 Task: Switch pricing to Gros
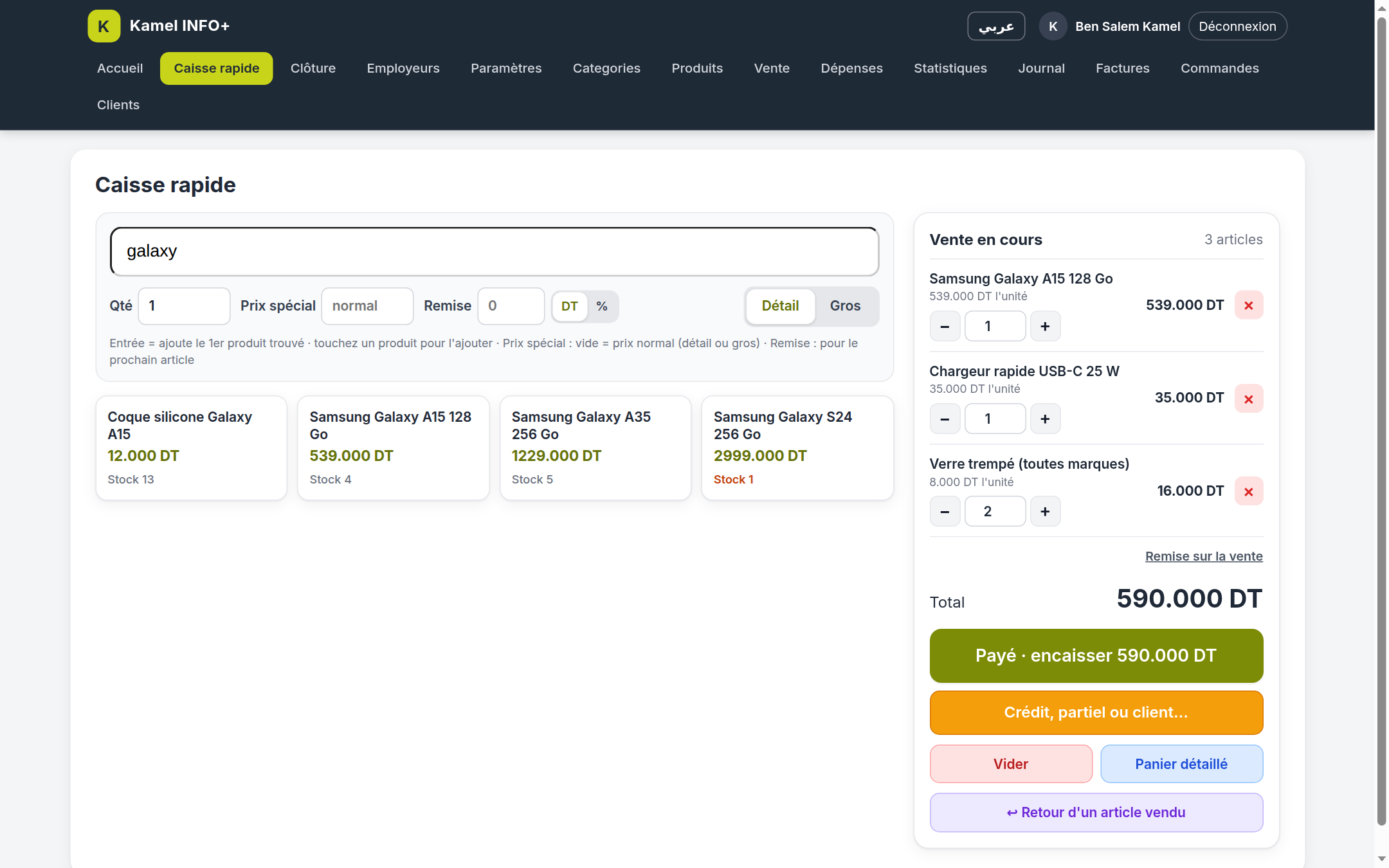pyautogui.click(x=845, y=306)
